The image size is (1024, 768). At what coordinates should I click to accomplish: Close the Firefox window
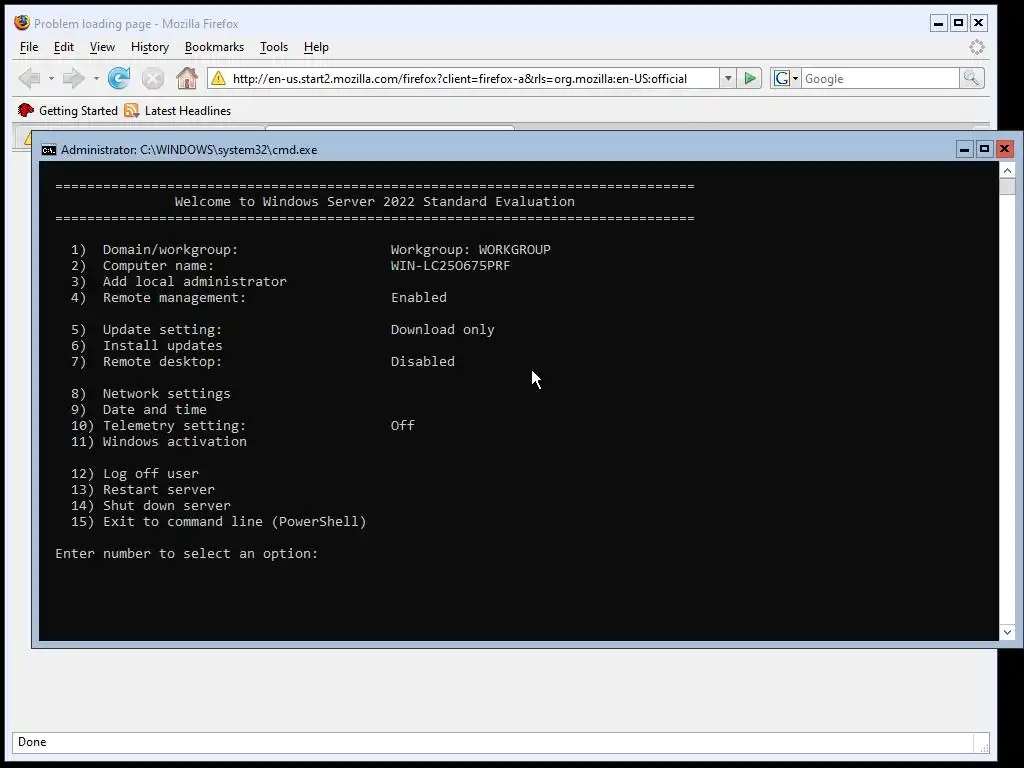click(x=978, y=24)
